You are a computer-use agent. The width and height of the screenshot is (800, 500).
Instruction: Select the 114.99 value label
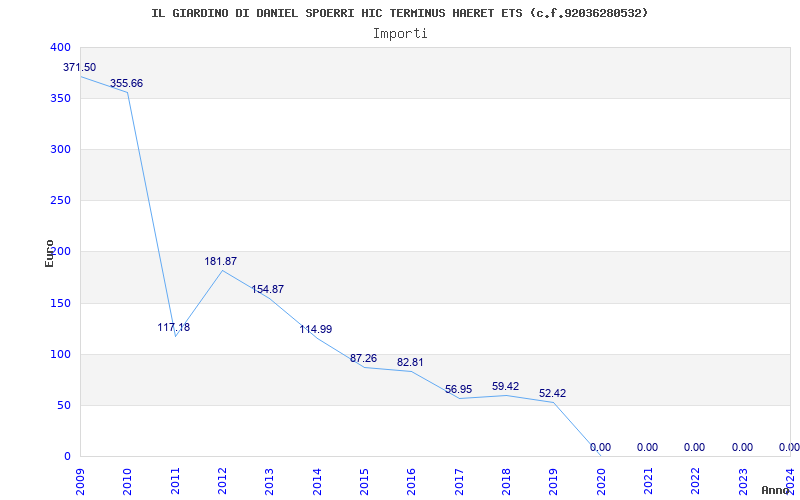pyautogui.click(x=316, y=330)
